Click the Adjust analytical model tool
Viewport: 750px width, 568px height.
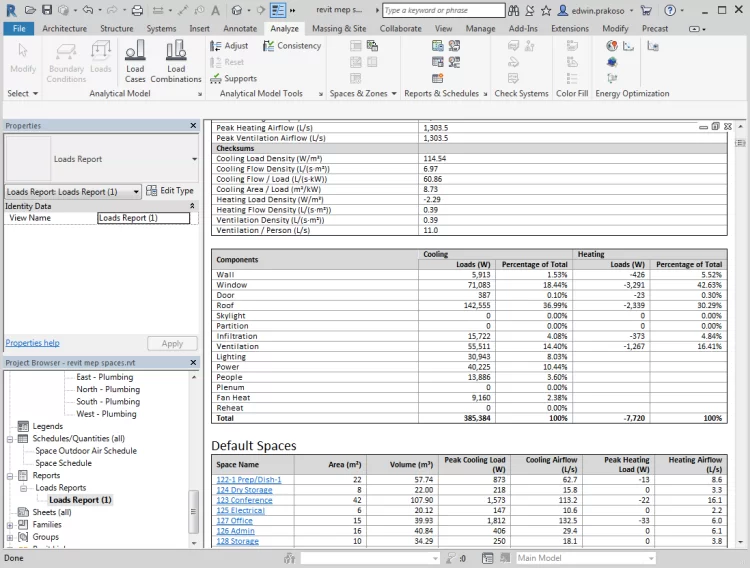tap(229, 46)
